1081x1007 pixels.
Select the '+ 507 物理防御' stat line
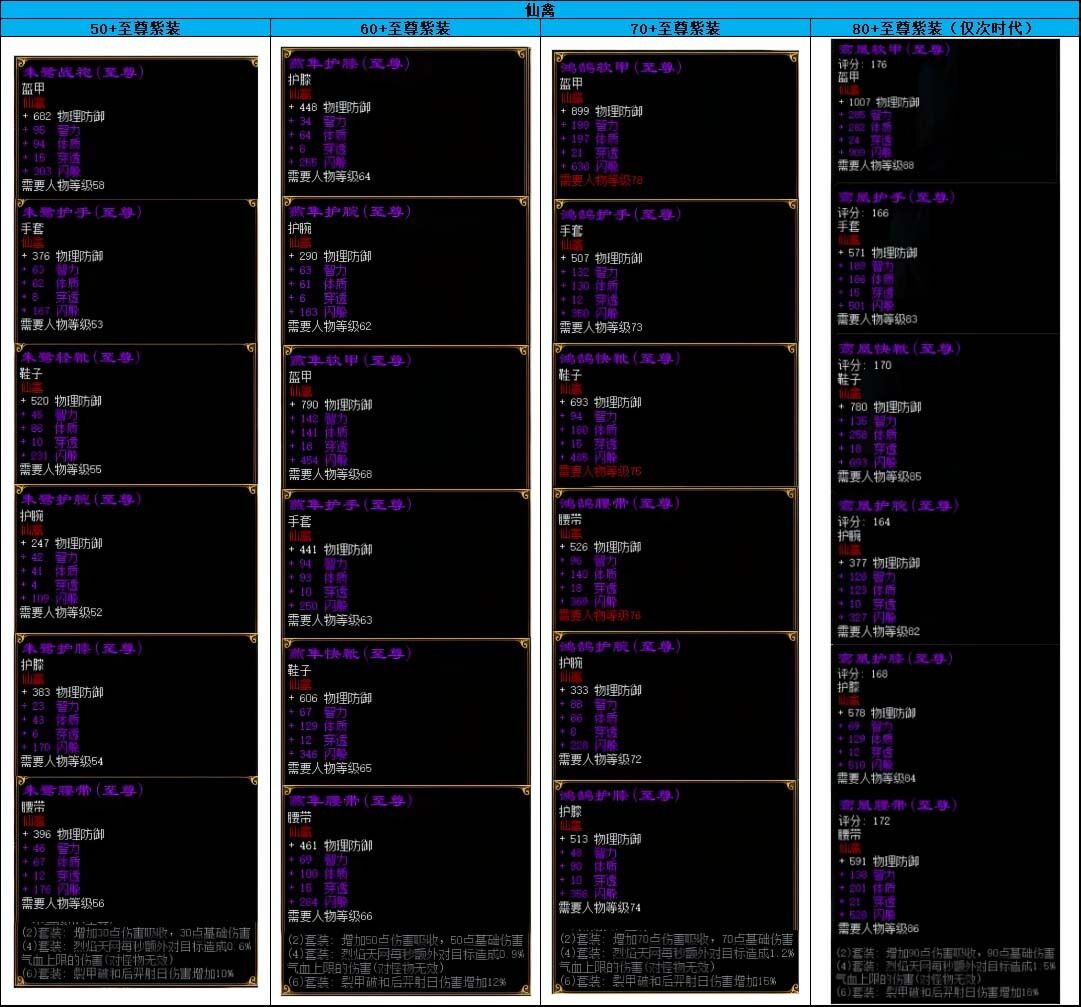[x=601, y=258]
